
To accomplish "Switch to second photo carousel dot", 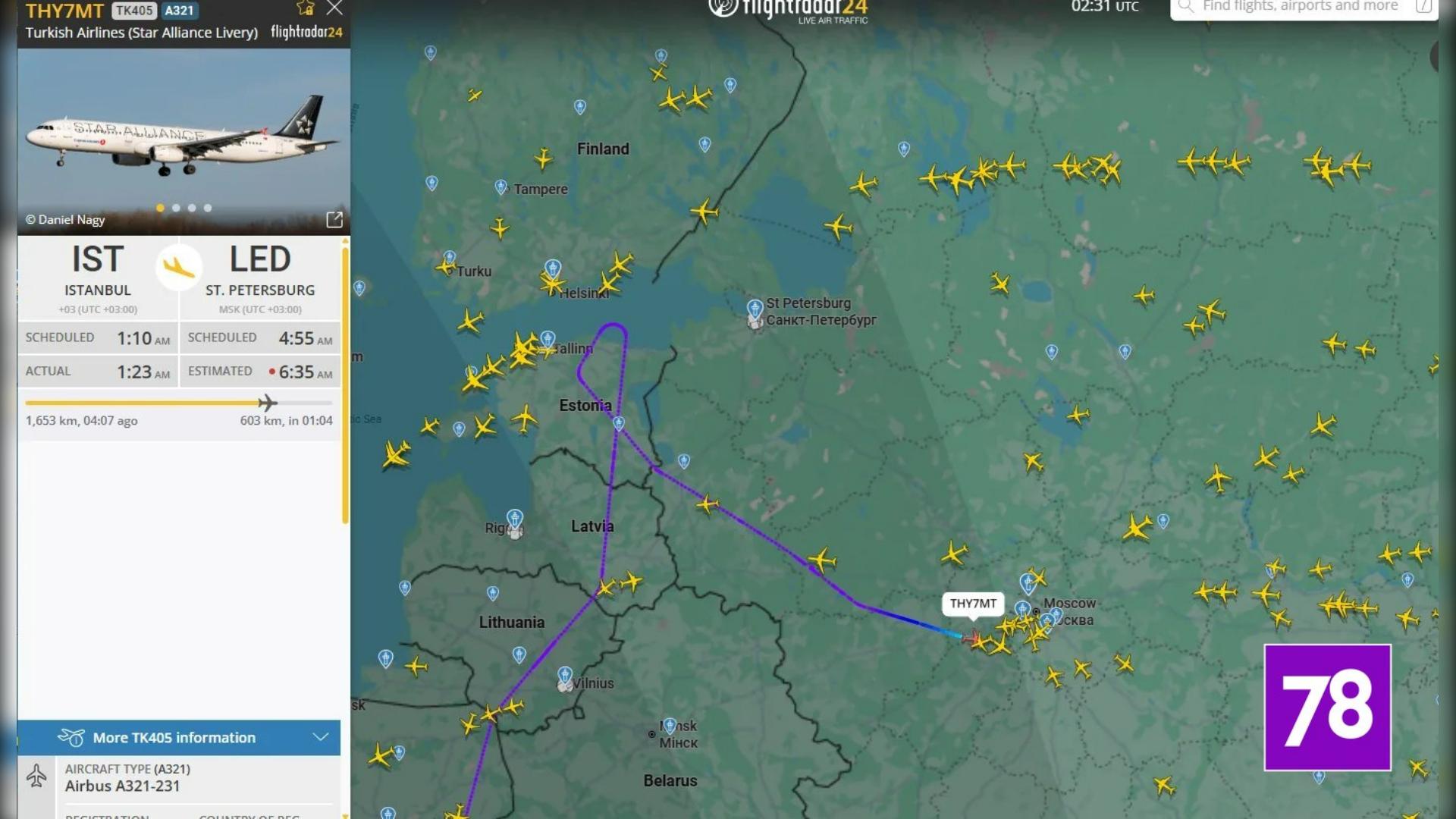I will click(x=176, y=208).
